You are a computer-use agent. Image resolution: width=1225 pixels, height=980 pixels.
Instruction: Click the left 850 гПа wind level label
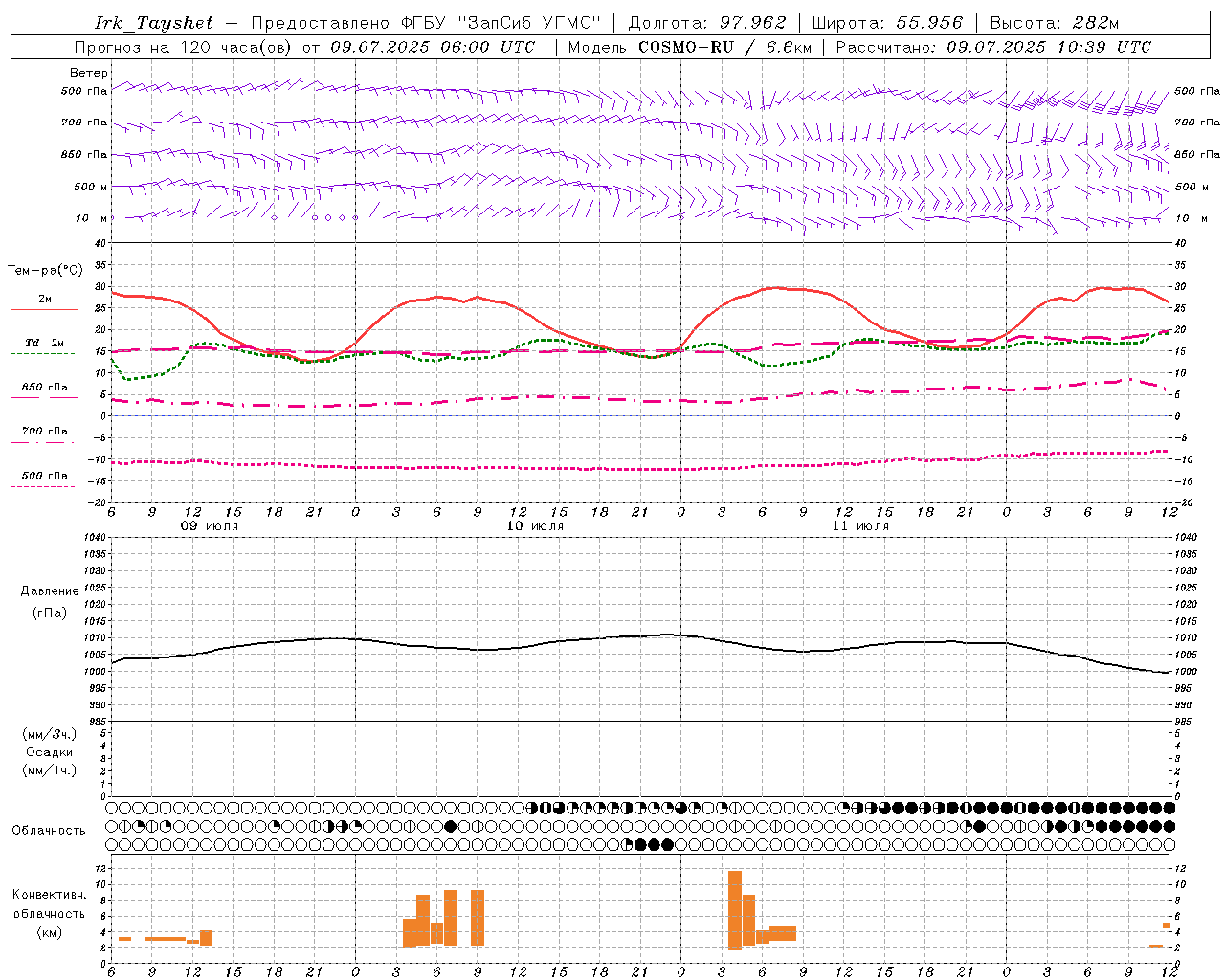pos(84,154)
